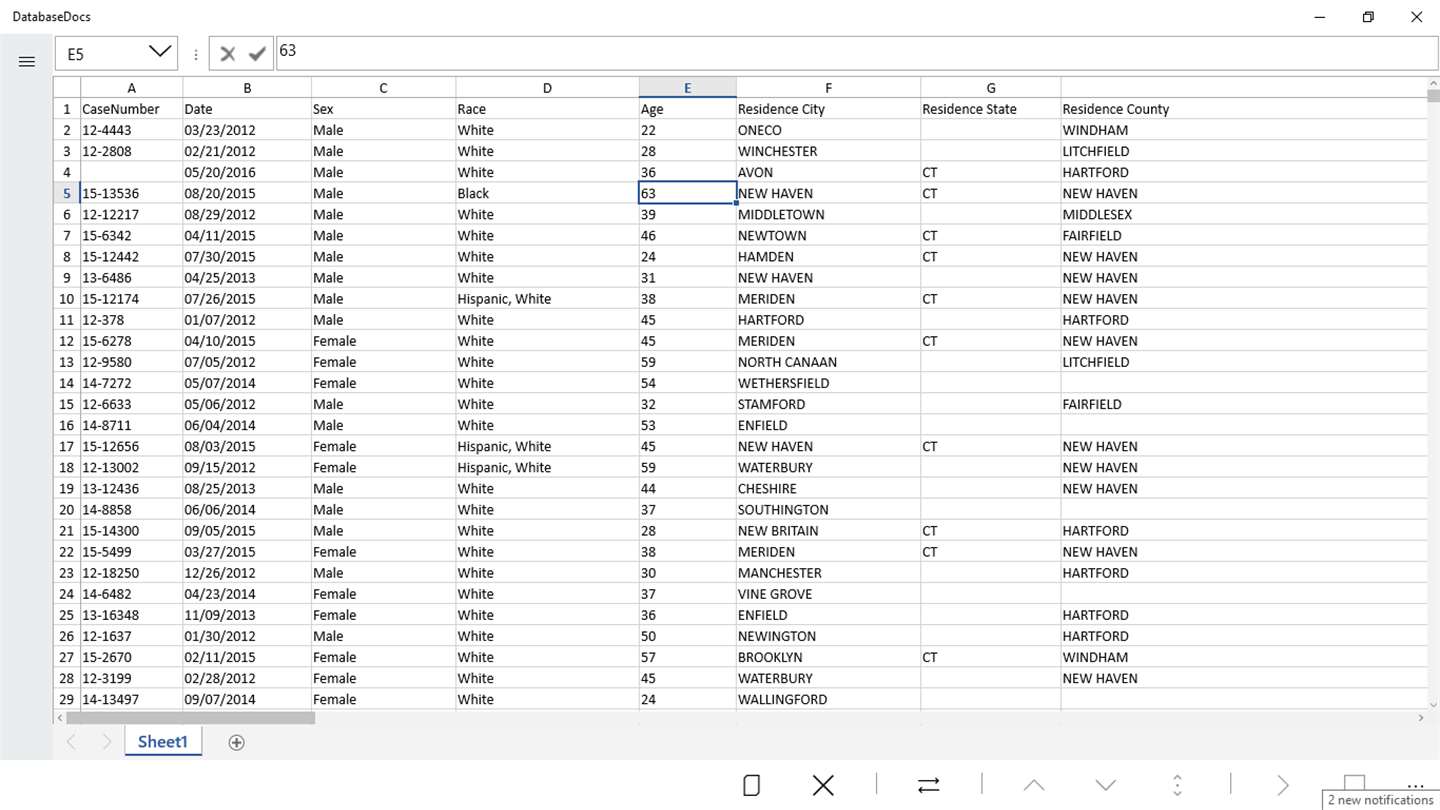Click the 2 new notifications tooltip
Image resolution: width=1440 pixels, height=810 pixels.
tap(1380, 800)
